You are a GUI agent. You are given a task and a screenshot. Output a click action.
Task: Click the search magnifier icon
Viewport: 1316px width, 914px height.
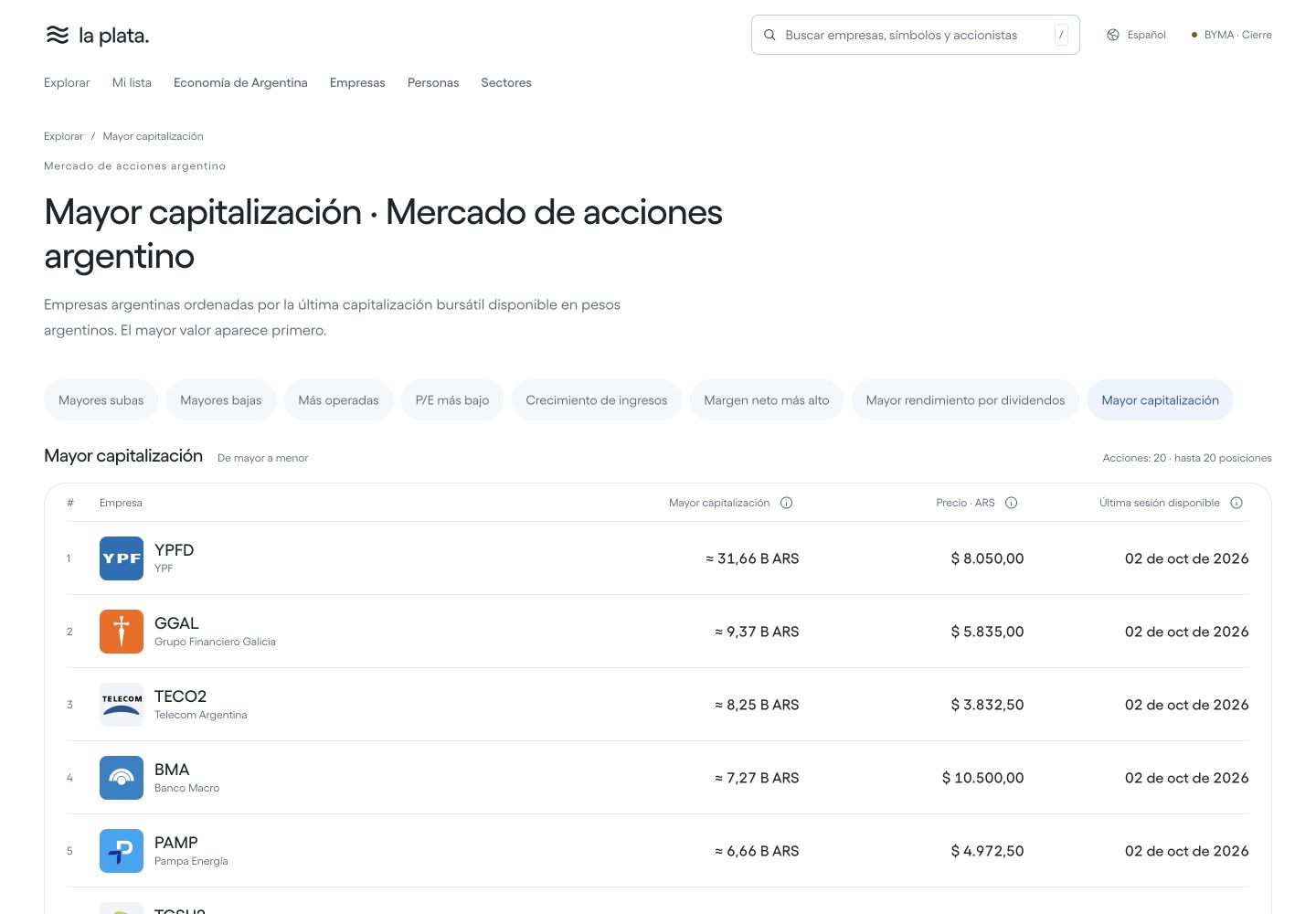click(x=769, y=35)
